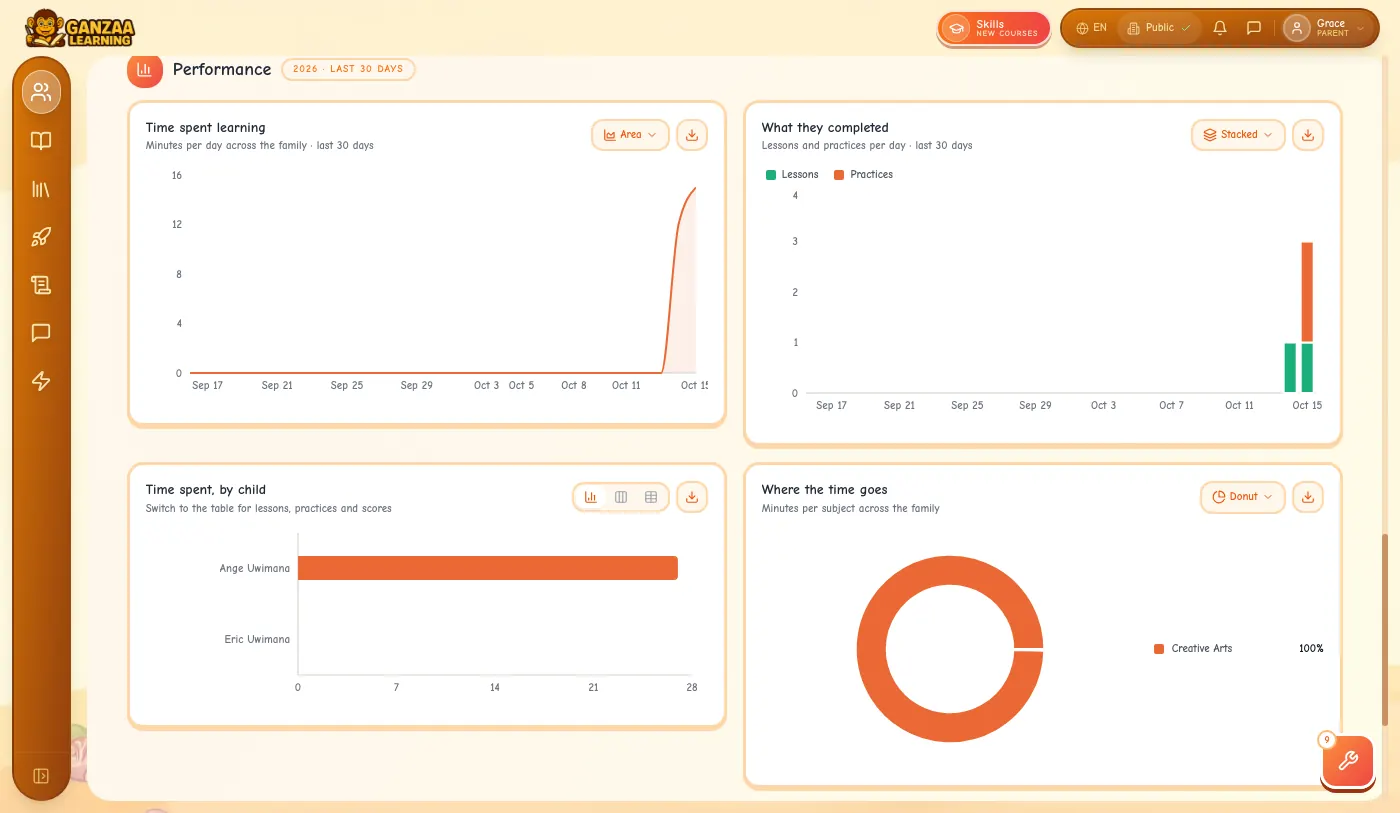This screenshot has height=813, width=1400.
Task: Open messages from the top bar
Action: (1254, 28)
